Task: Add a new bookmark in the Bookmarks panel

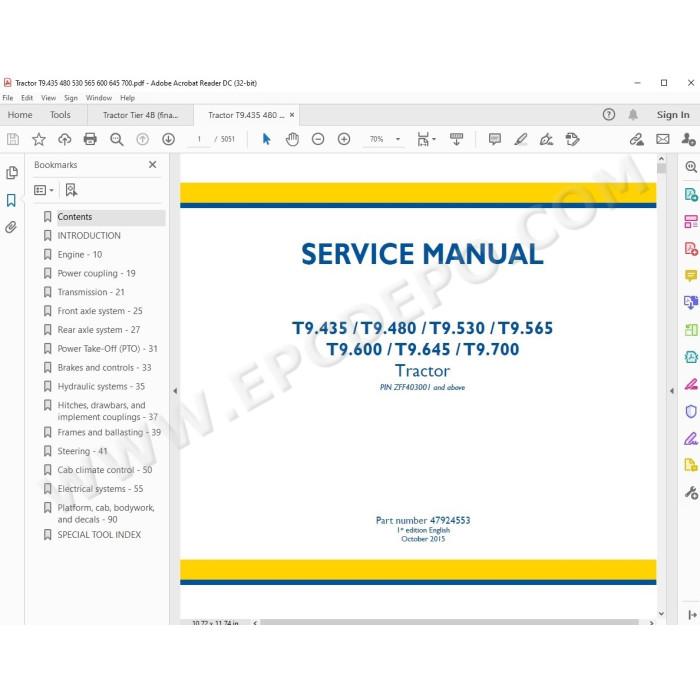Action: pyautogui.click(x=71, y=190)
